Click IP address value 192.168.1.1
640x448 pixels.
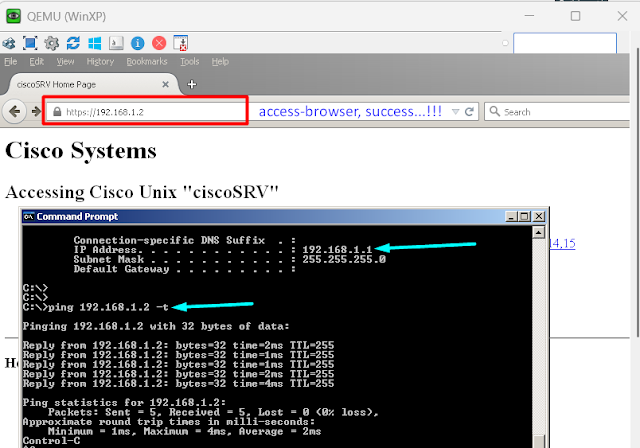337,250
